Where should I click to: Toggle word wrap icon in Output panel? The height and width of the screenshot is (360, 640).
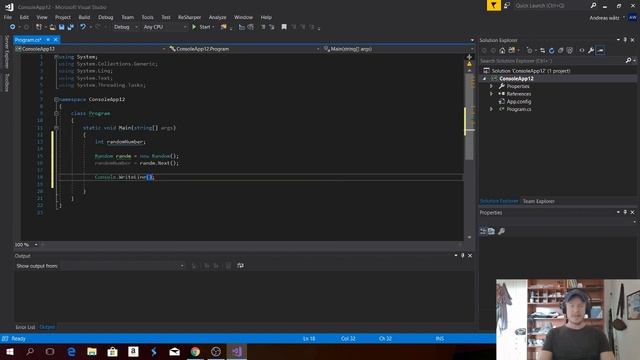[x=240, y=266]
